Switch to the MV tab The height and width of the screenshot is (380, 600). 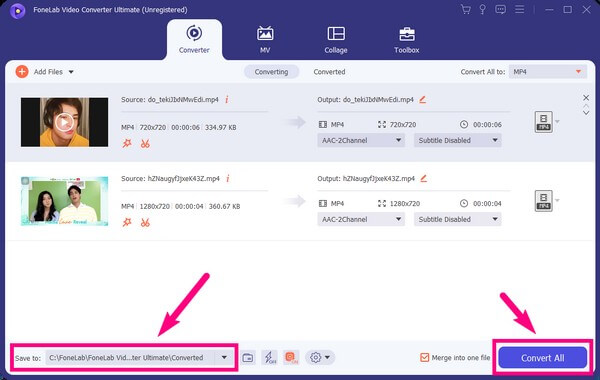point(265,40)
